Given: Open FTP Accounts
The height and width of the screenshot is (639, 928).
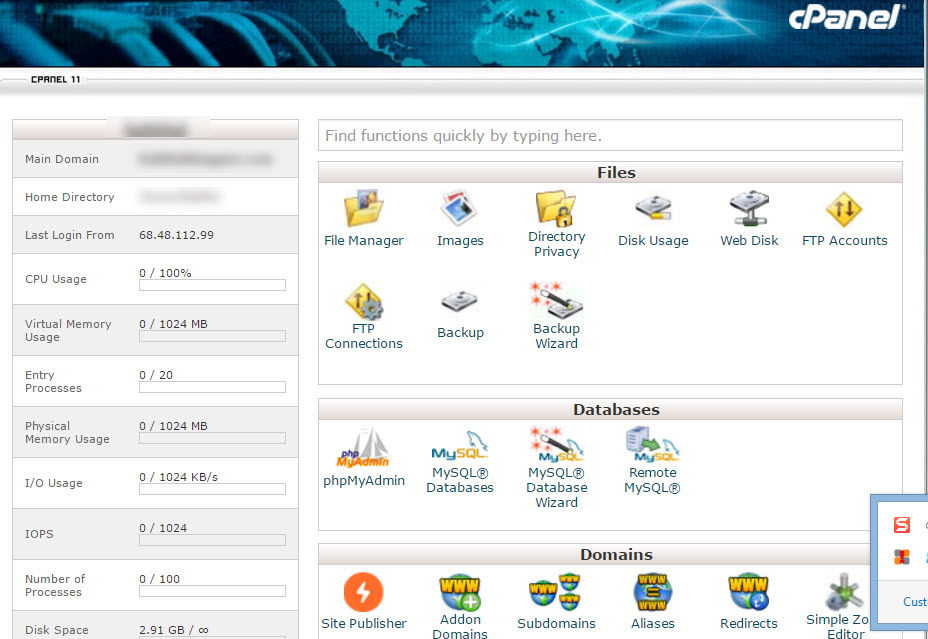Looking at the screenshot, I should [x=844, y=209].
